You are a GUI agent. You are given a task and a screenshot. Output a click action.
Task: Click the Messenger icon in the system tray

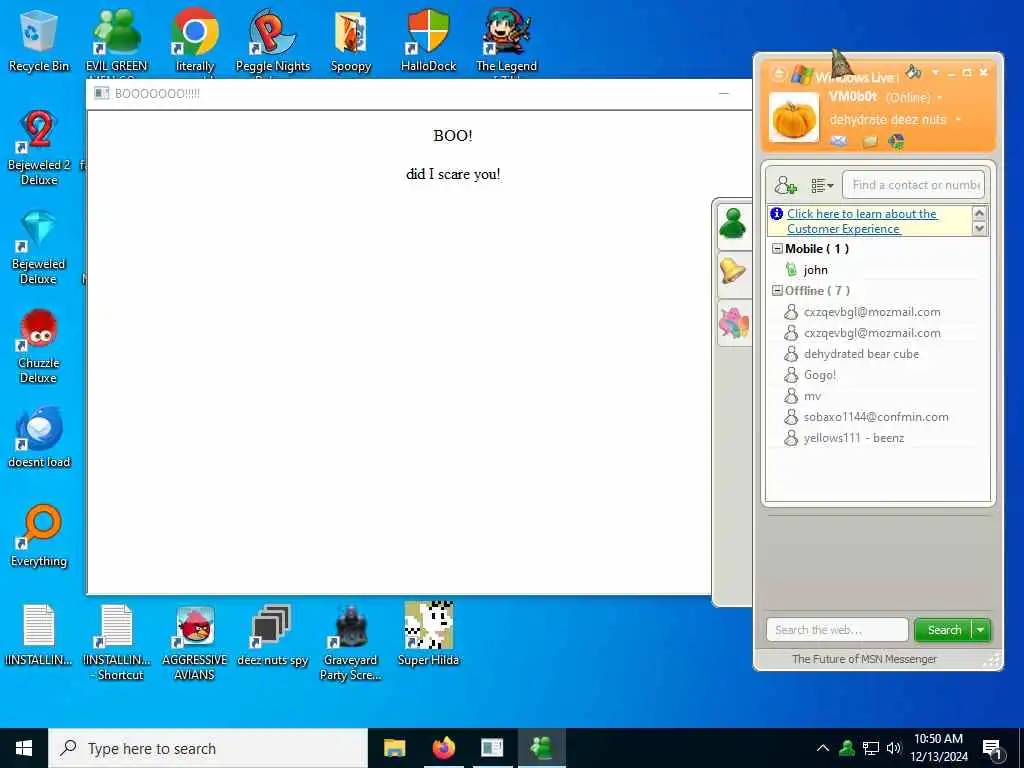tap(847, 748)
